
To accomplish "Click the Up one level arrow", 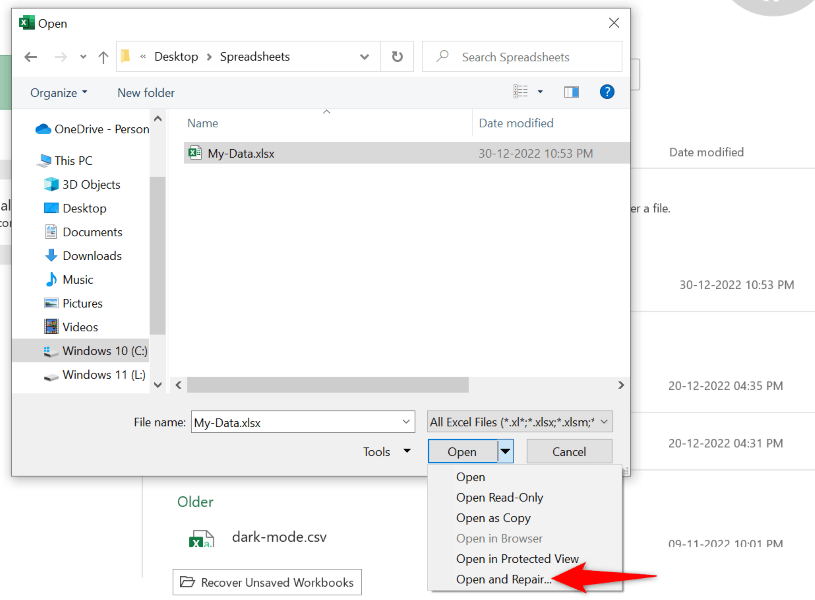I will [103, 57].
